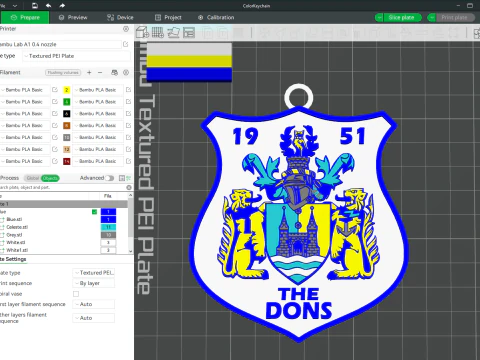This screenshot has height=360, width=480.
Task: Clear the object search box
Action: point(129,187)
